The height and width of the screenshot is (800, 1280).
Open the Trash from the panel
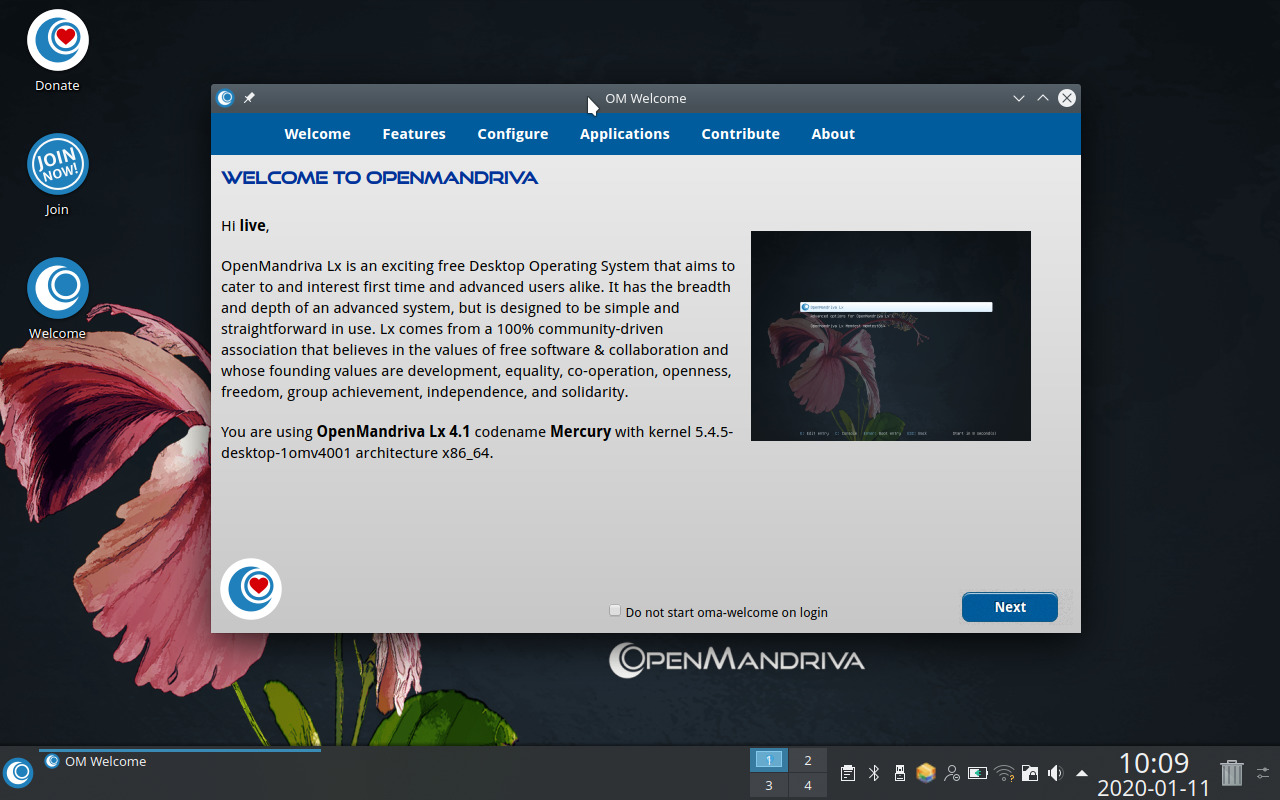click(1230, 772)
